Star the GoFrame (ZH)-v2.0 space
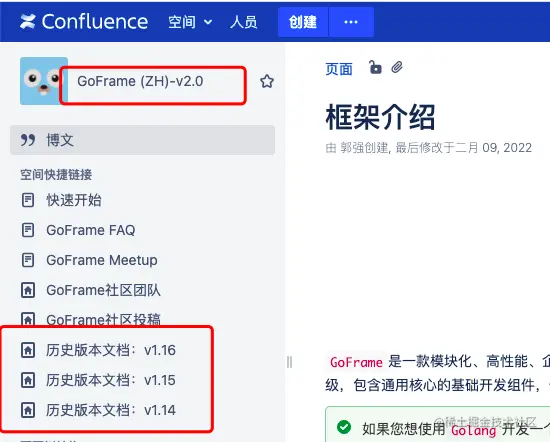 pyautogui.click(x=267, y=81)
